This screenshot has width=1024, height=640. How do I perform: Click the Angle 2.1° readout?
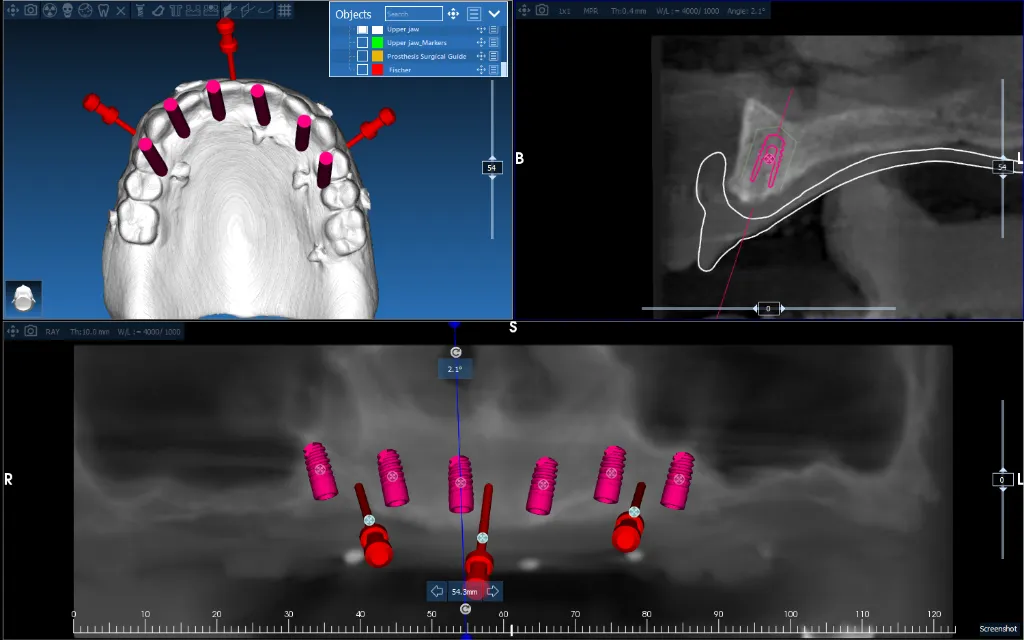pos(746,9)
